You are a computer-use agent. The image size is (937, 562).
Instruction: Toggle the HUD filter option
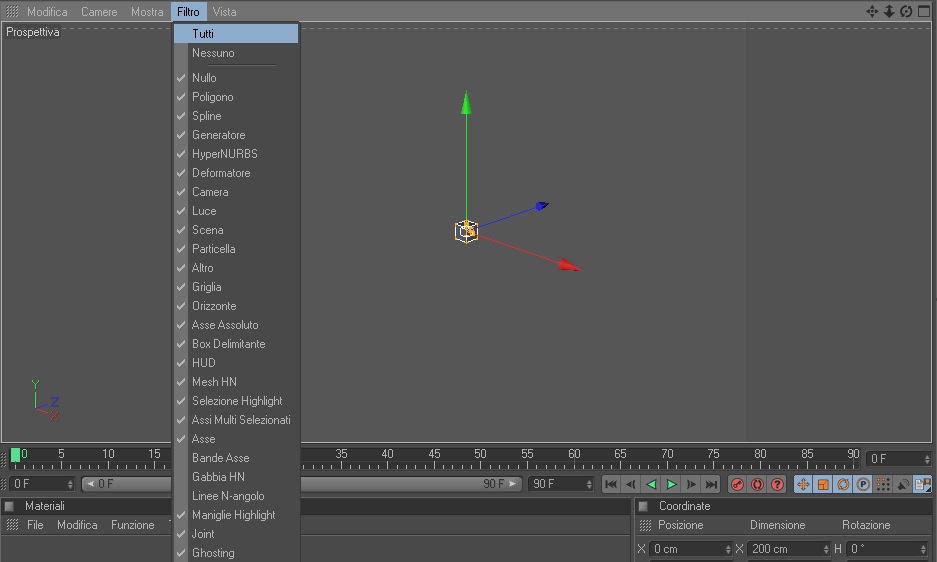(237, 363)
